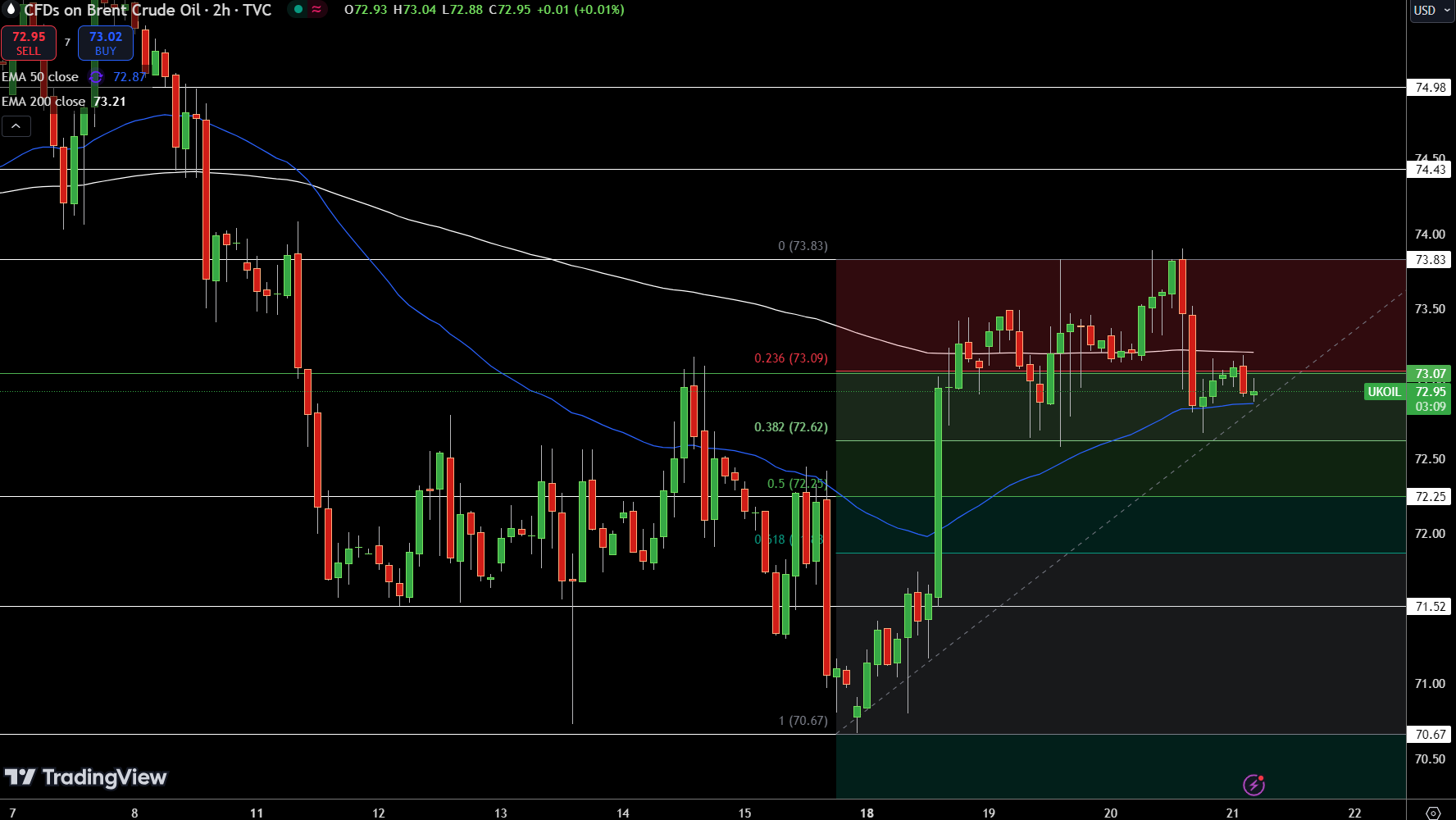Click the spread value 7 between buttons
This screenshot has width=1456, height=820.
point(67,43)
